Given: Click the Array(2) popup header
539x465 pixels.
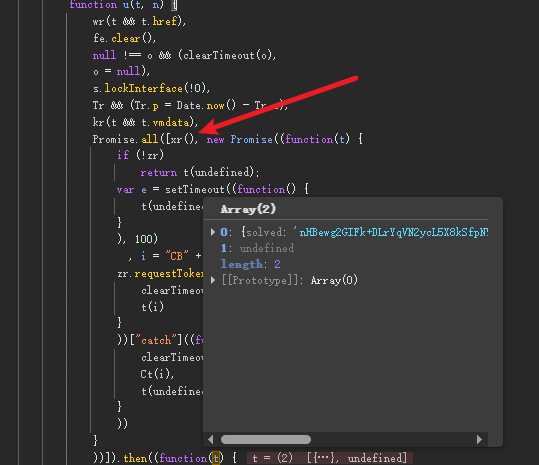Looking at the screenshot, I should 248,209.
